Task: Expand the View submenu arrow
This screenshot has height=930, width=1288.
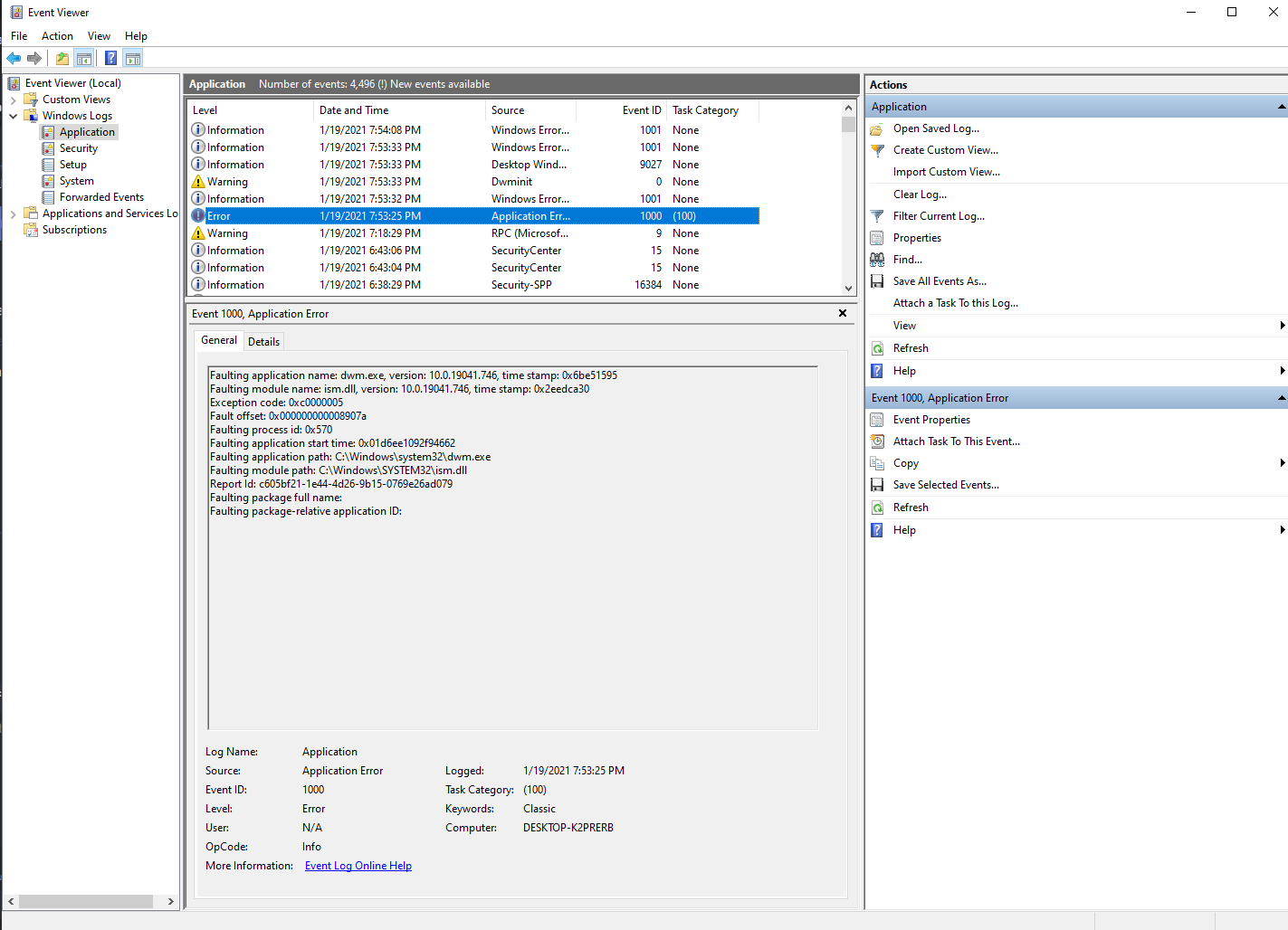Action: pyautogui.click(x=1282, y=326)
